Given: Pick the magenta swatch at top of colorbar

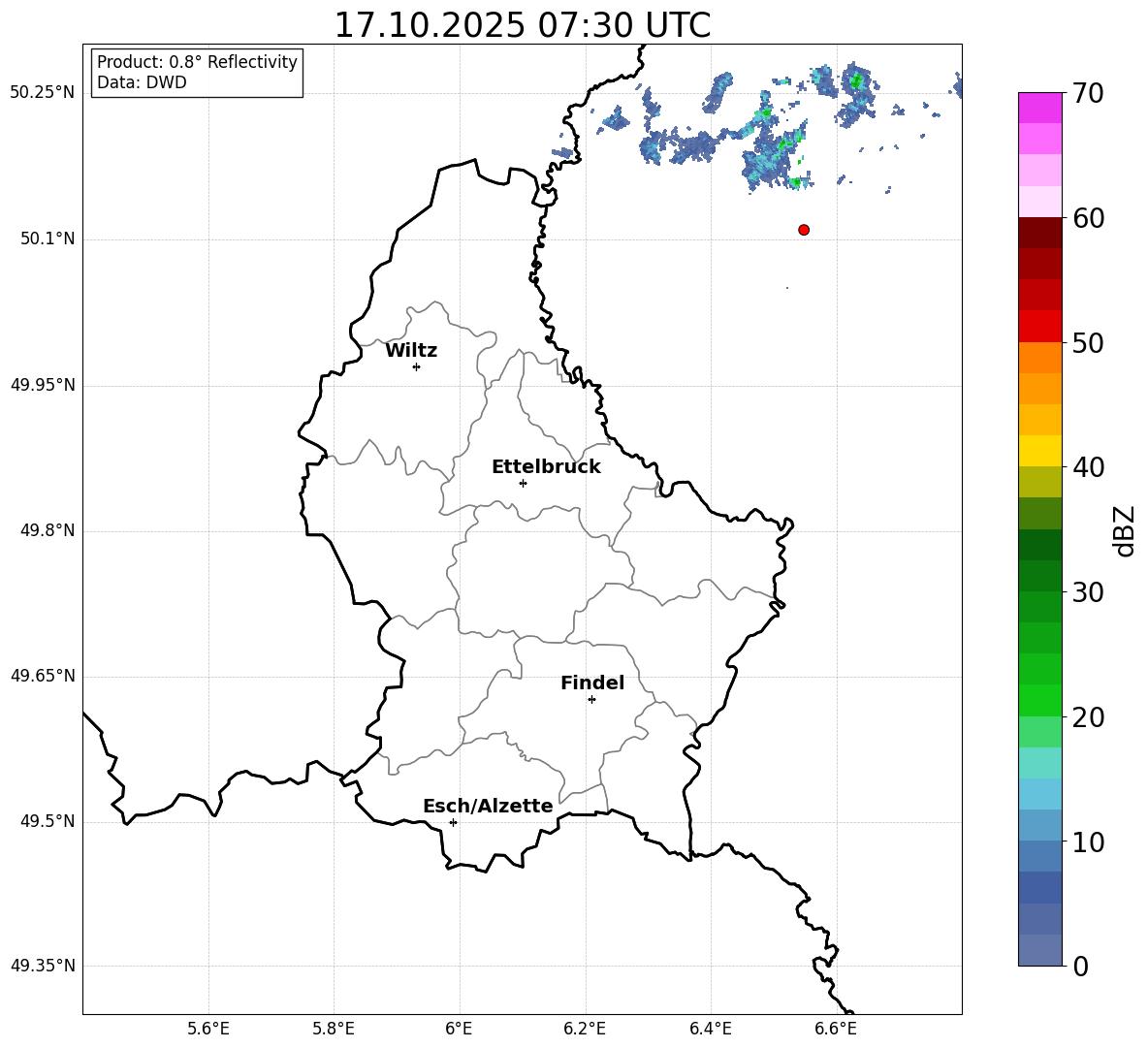Looking at the screenshot, I should [1039, 108].
